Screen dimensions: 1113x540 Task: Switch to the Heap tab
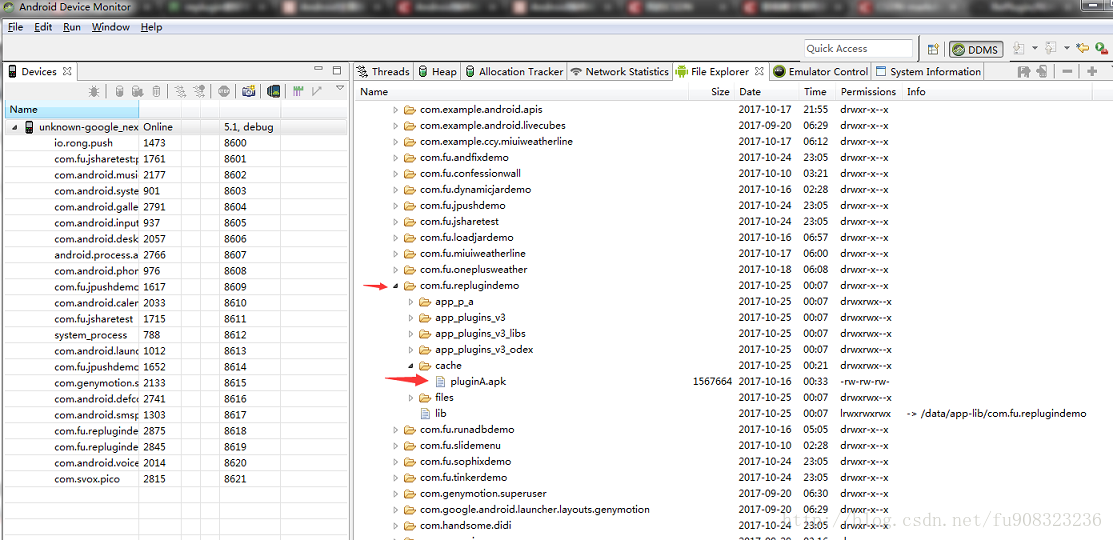click(x=437, y=72)
